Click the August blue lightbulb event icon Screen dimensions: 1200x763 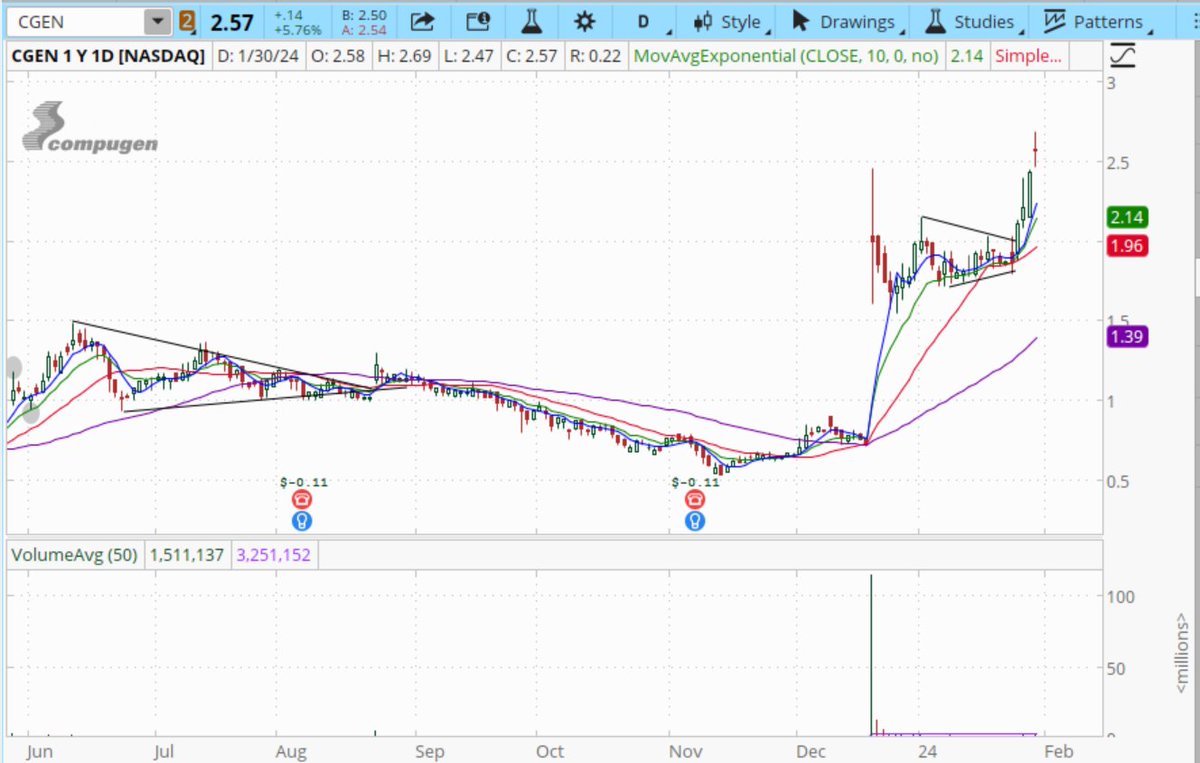[x=302, y=521]
